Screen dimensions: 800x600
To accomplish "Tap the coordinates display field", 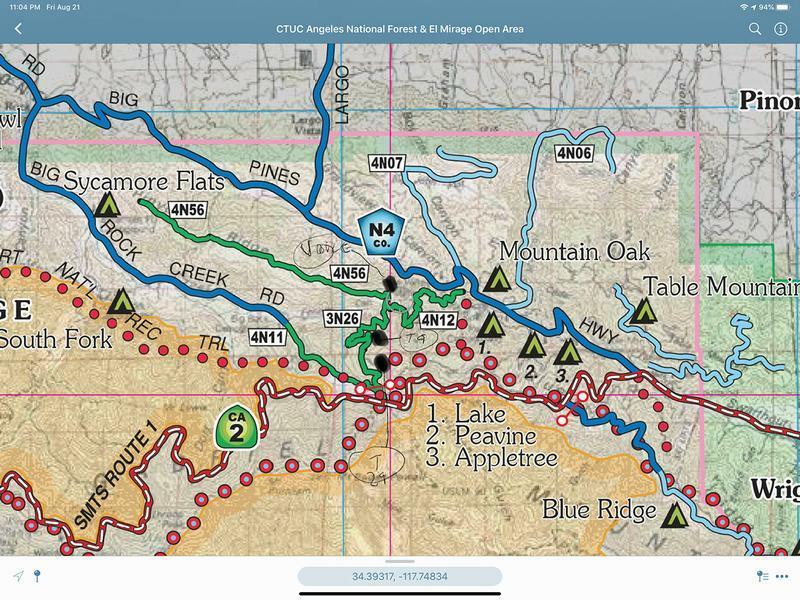I will click(x=399, y=576).
